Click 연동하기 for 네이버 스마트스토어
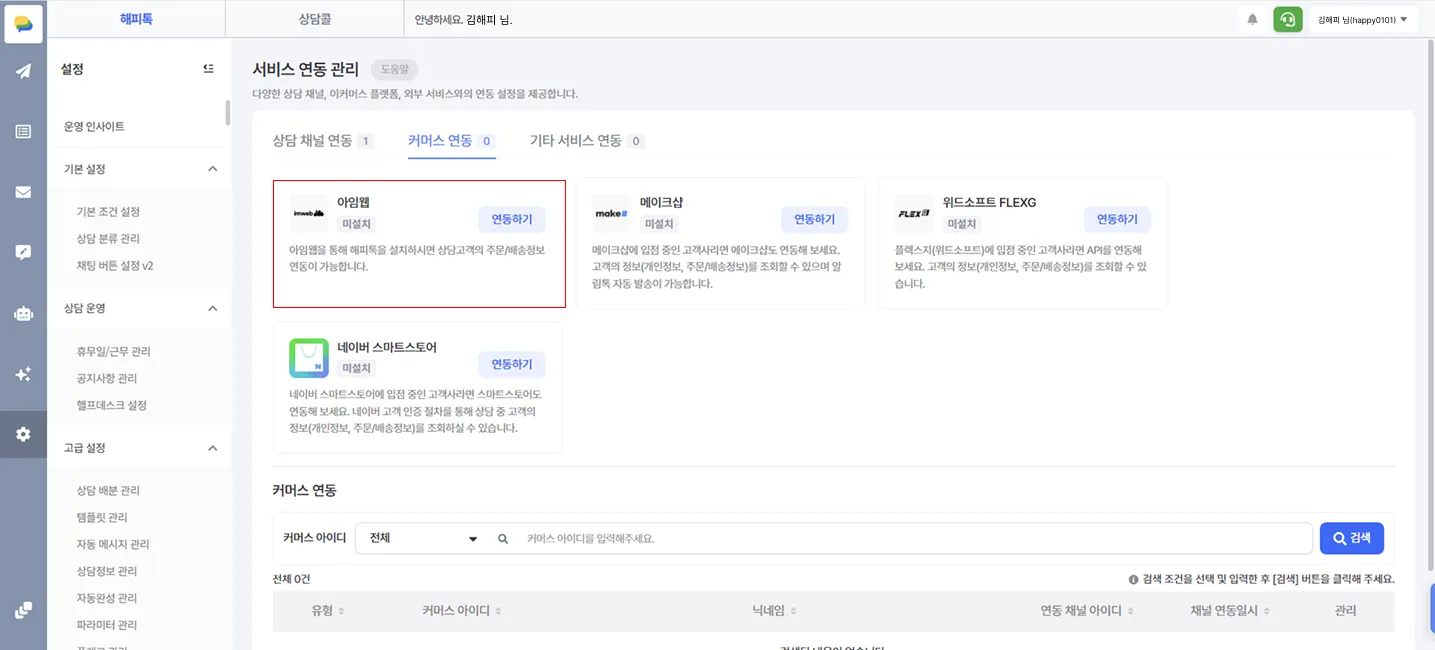This screenshot has width=1435, height=650. click(x=512, y=364)
